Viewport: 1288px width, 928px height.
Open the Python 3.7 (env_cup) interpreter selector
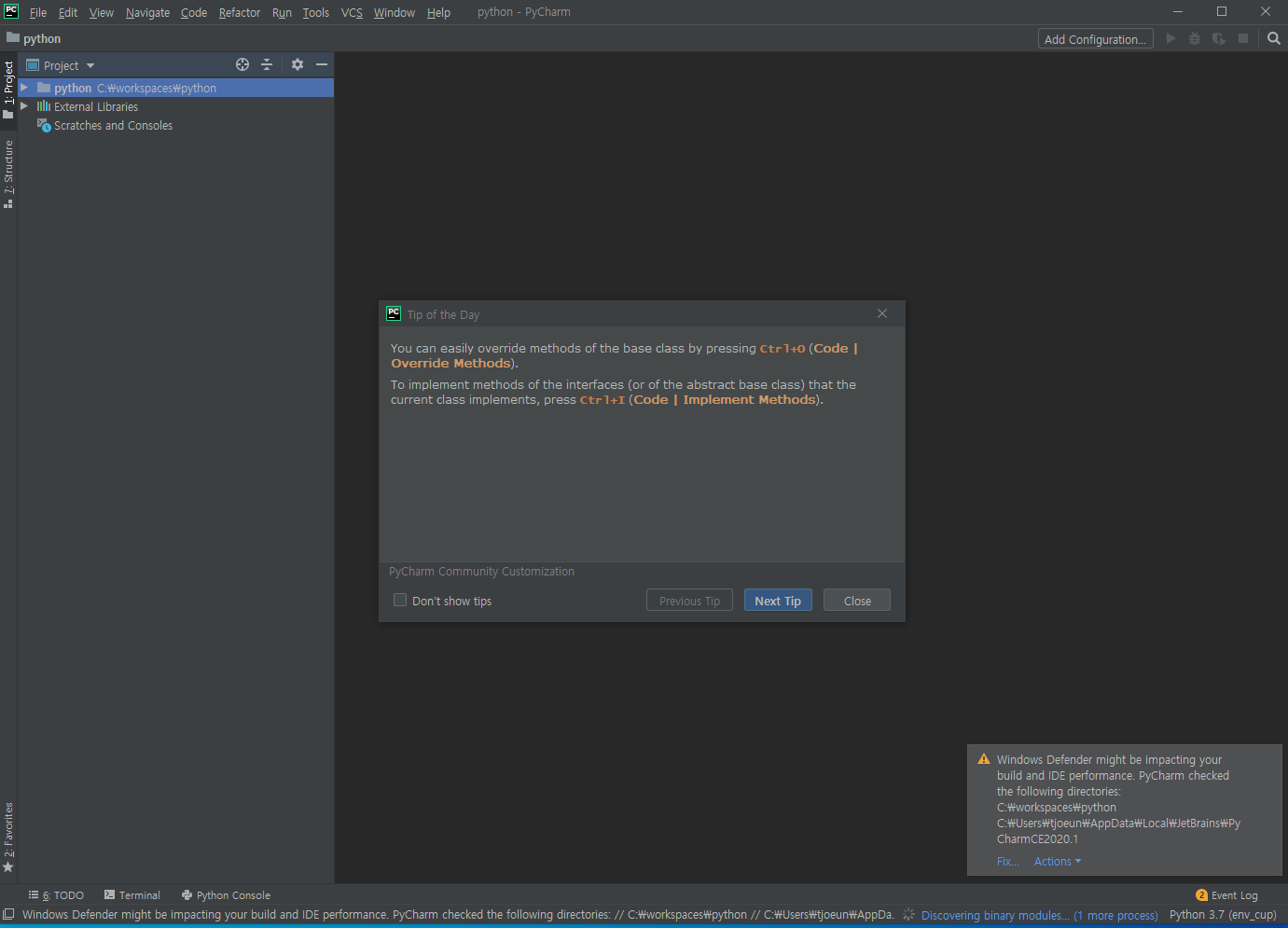(1223, 915)
